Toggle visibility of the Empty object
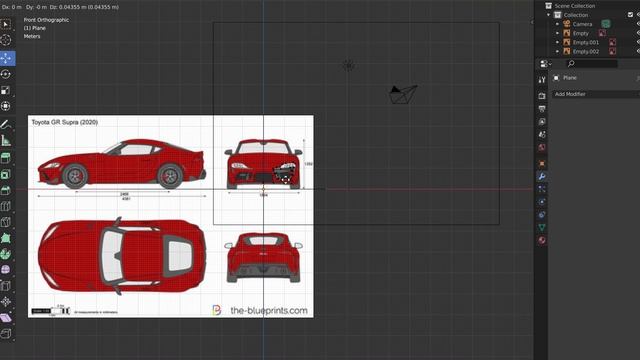640x360 pixels. click(x=638, y=33)
